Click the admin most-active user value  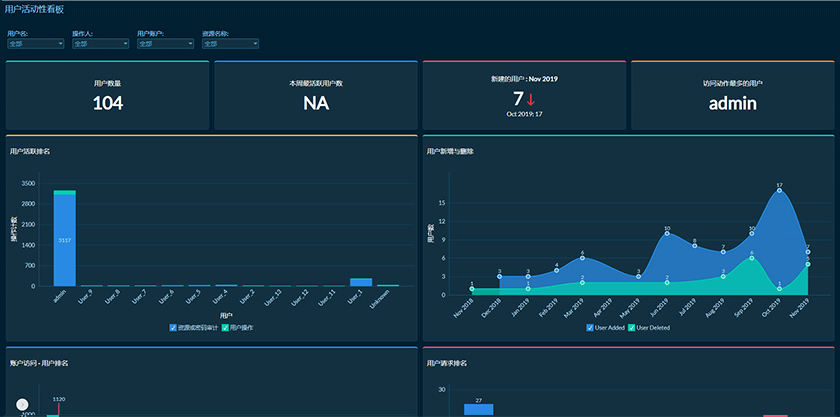click(732, 102)
